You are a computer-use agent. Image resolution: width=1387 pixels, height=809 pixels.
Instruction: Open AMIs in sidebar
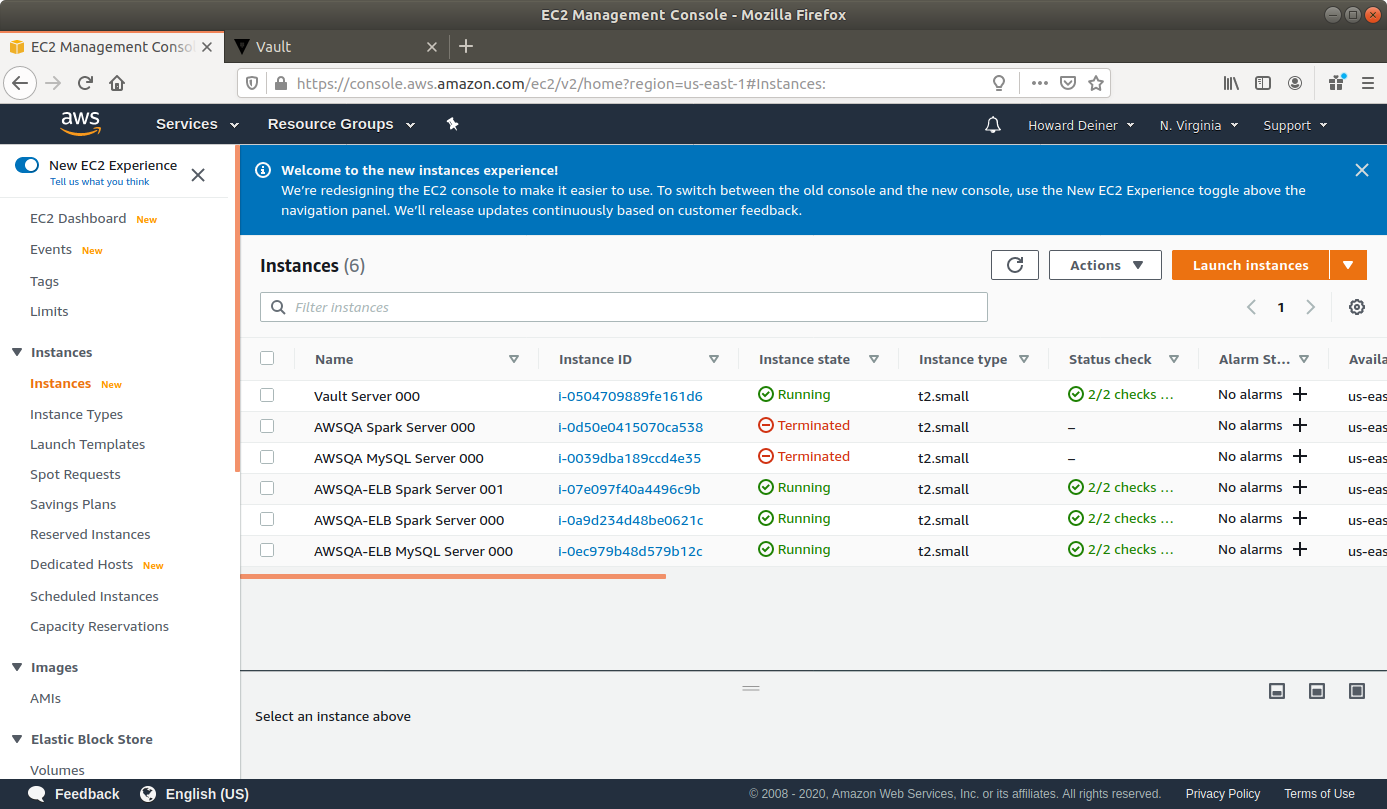pos(45,698)
